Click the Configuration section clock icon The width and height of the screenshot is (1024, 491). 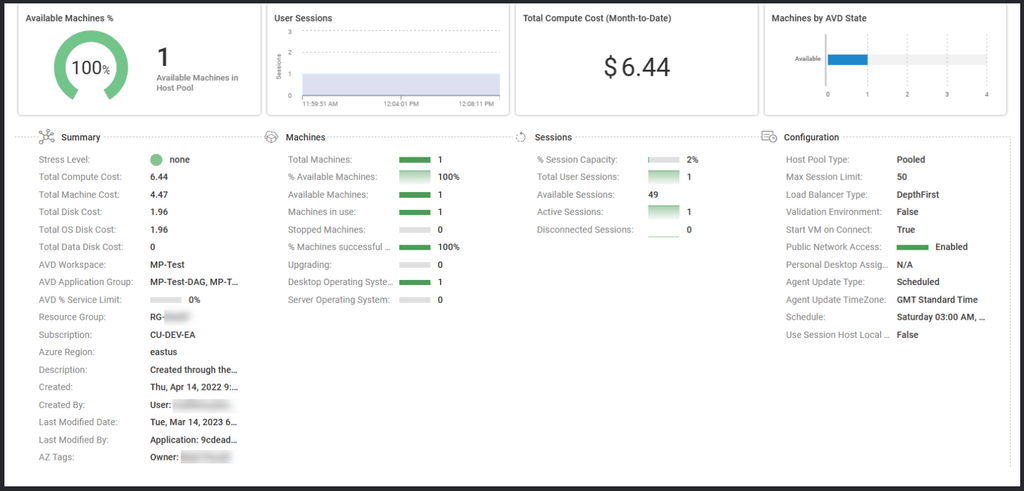(769, 137)
